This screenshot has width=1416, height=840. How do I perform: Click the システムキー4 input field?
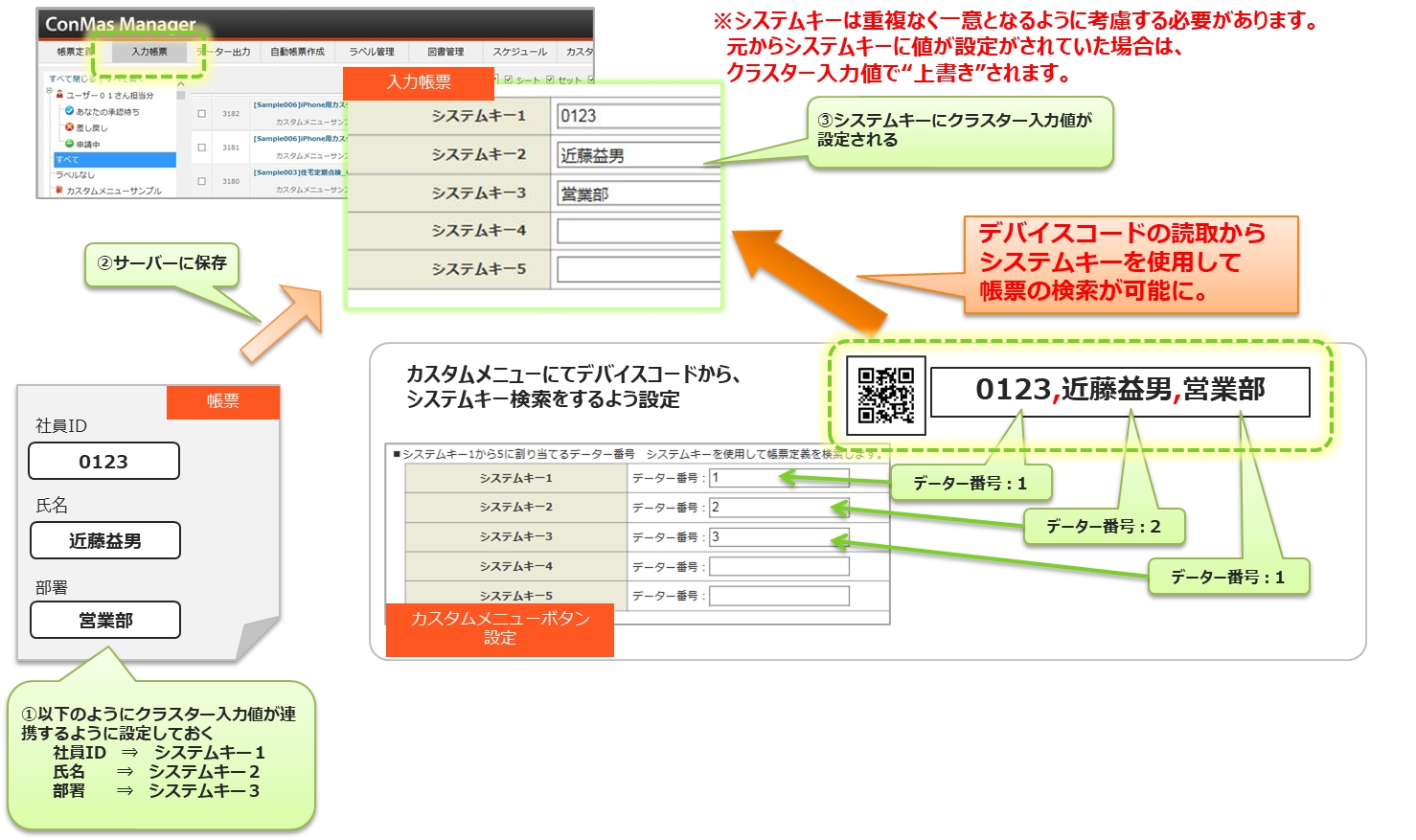coord(638,231)
